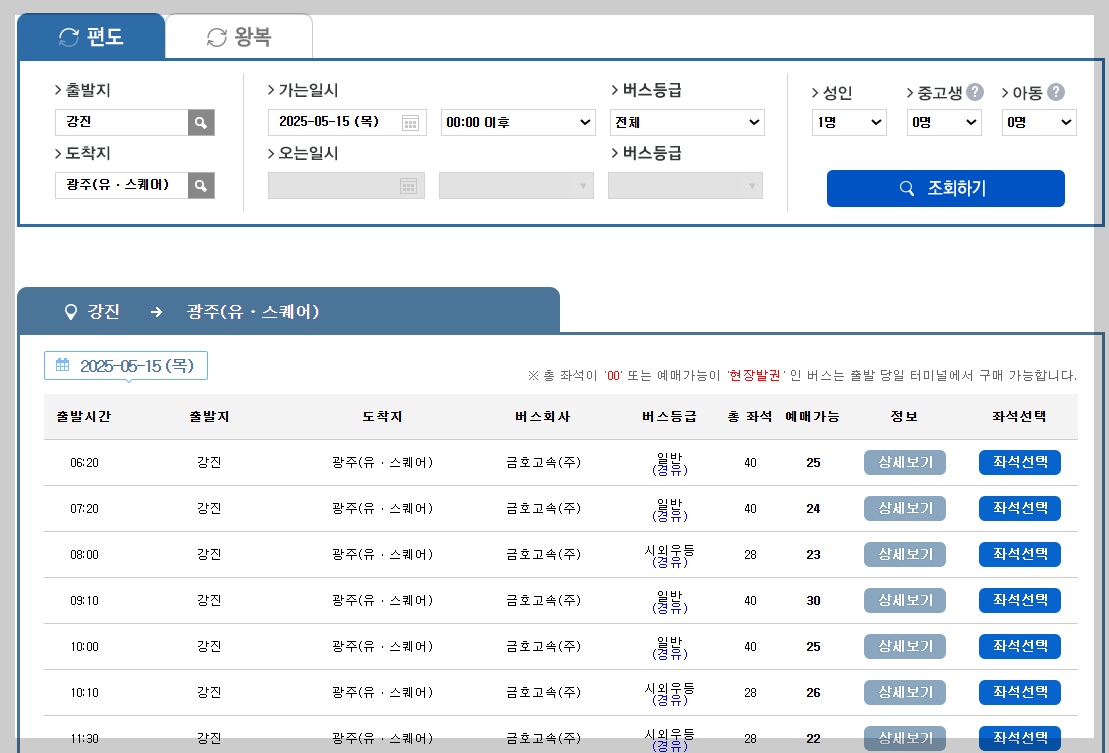Click the 경유 link on the 07:20 bus row
Viewport: 1109px width, 753px height.
tap(670, 514)
